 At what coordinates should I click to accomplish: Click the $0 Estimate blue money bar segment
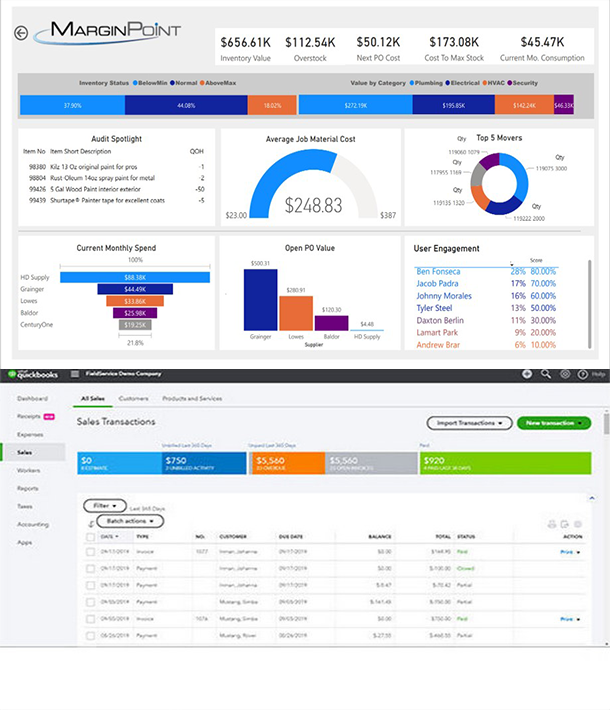pos(120,463)
